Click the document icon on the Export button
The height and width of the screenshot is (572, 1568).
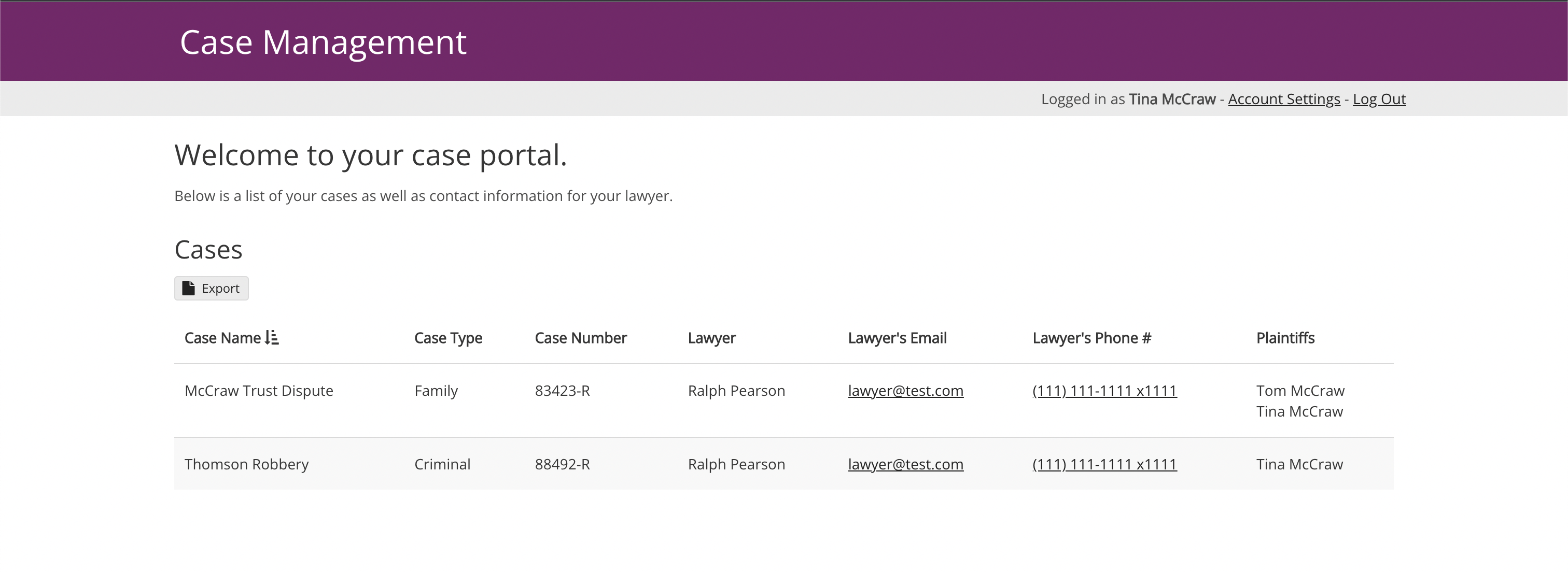pyautogui.click(x=188, y=288)
